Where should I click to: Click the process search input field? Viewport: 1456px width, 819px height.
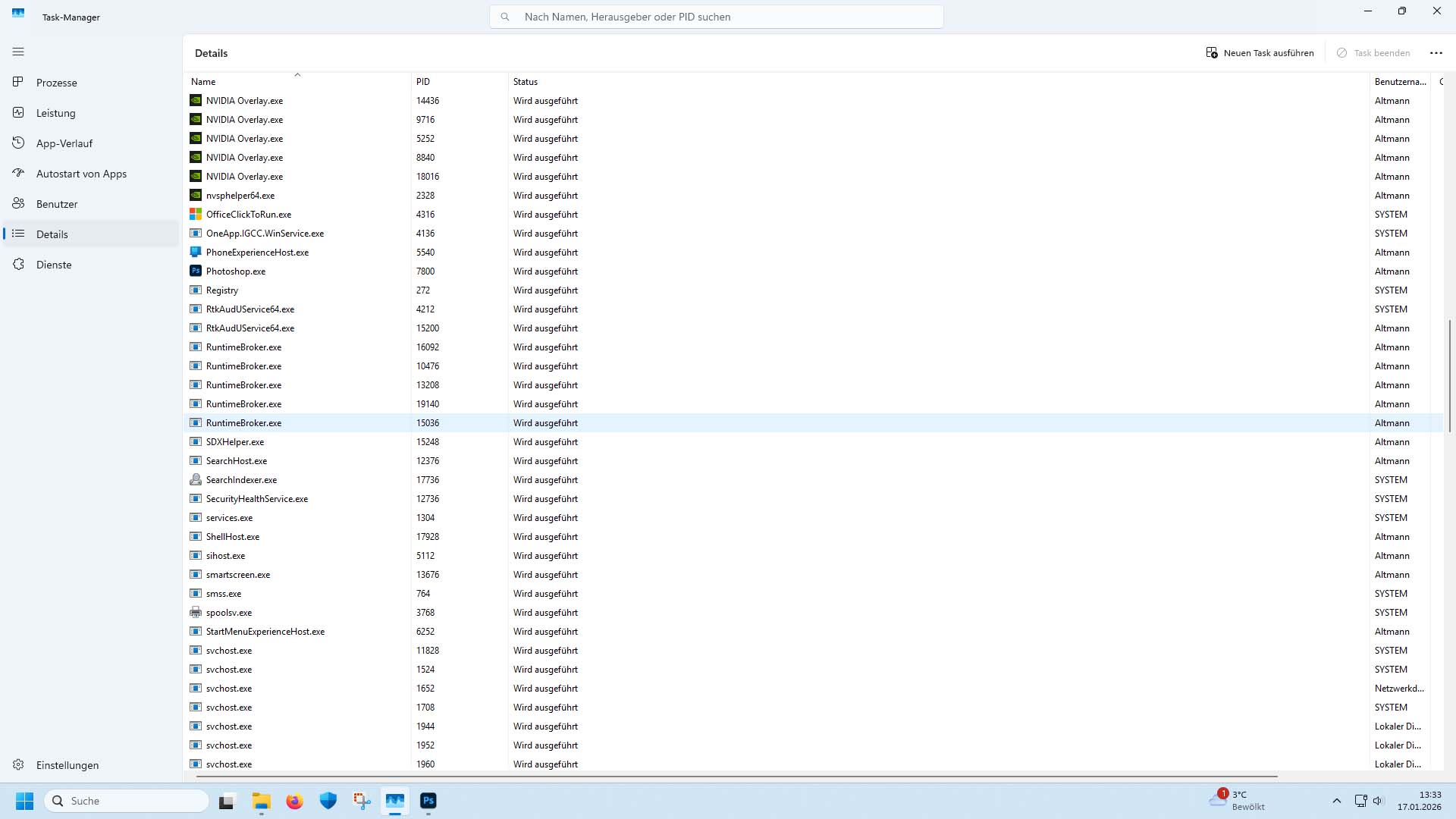716,17
